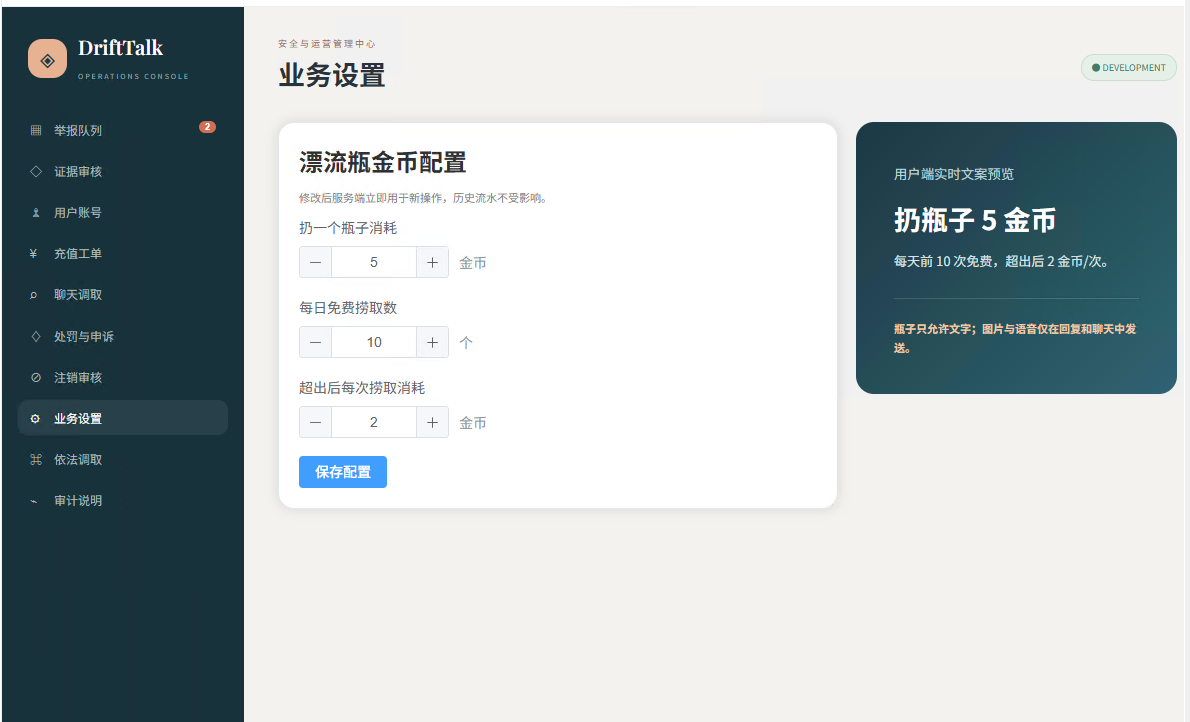Viewport: 1190px width, 722px height.
Task: Click the DriftTalk logo icon
Action: (x=47, y=58)
